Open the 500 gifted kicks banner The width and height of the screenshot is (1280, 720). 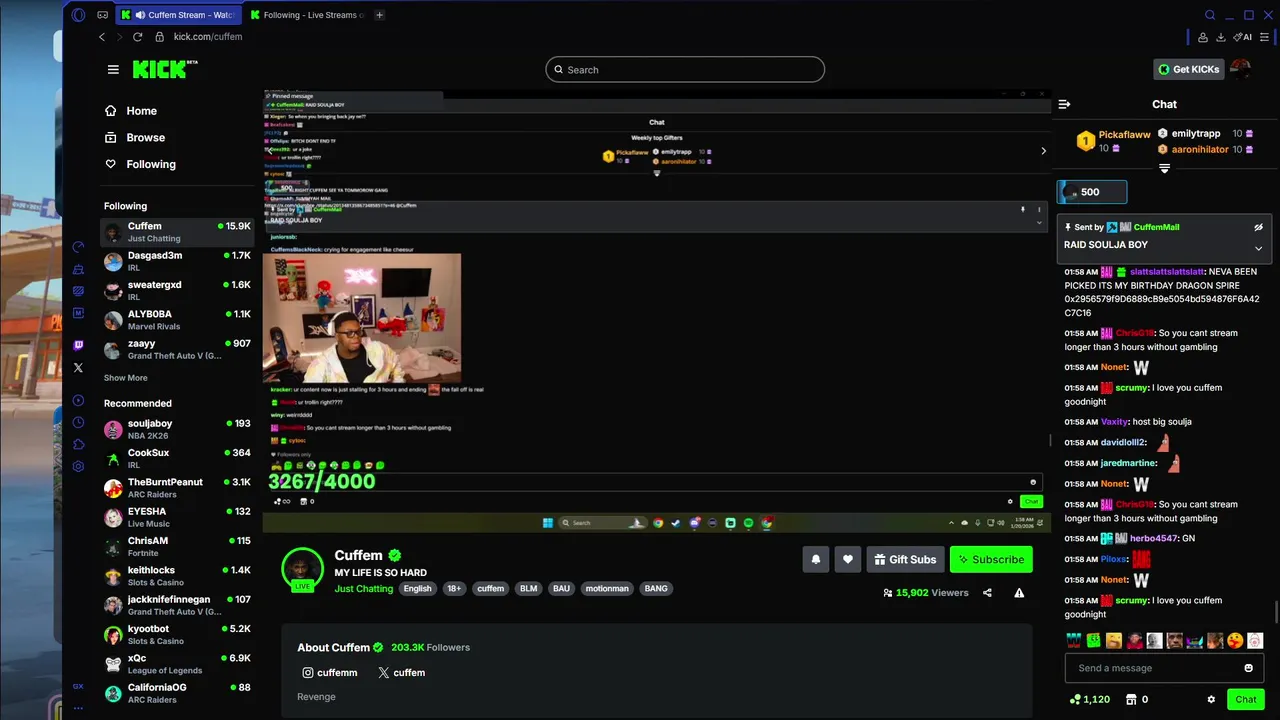point(1092,192)
